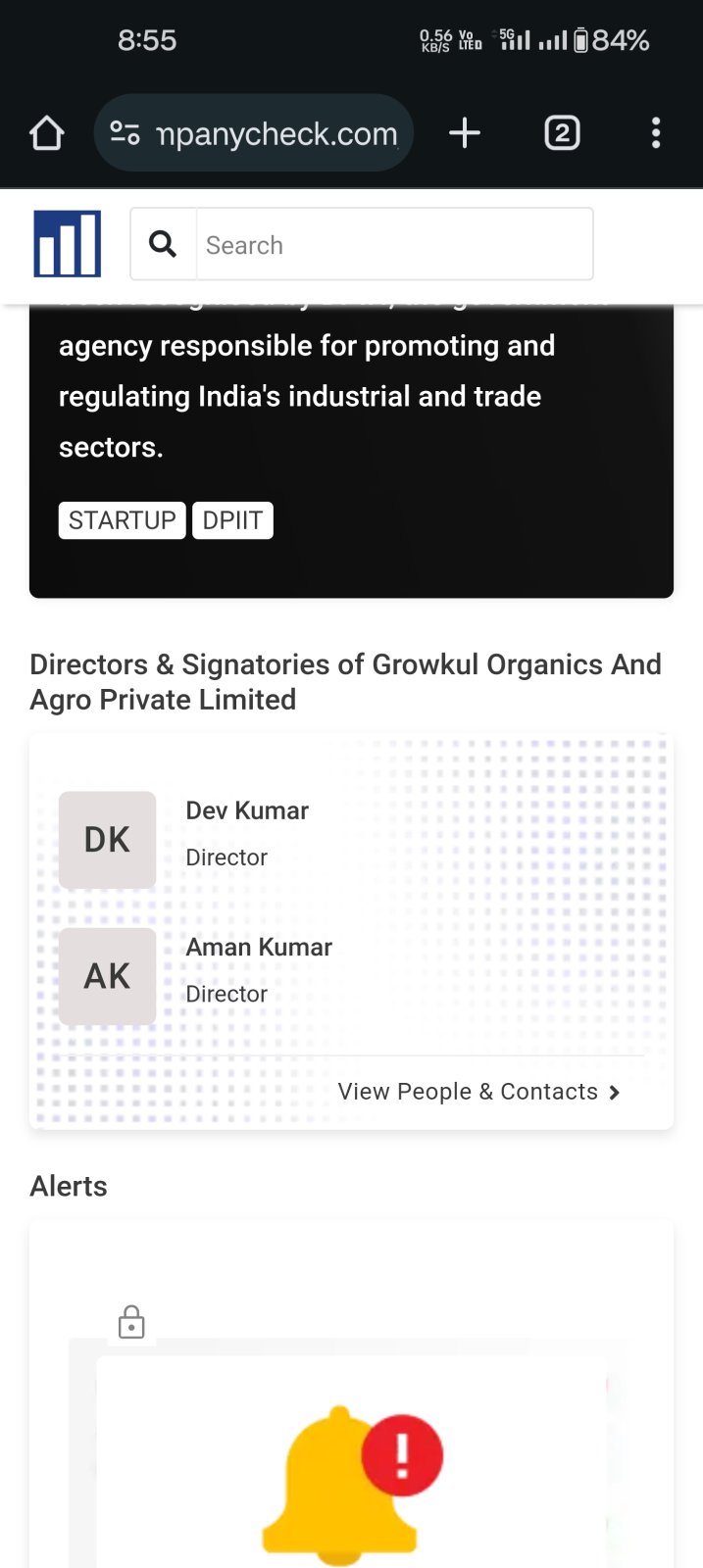703x1568 pixels.
Task: Tap the red exclamation alert badge
Action: point(402,1455)
